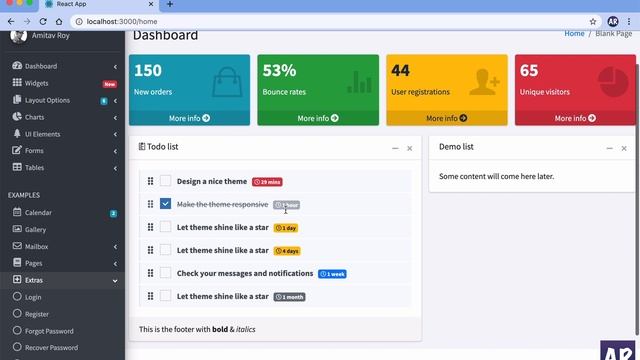Image resolution: width=640 pixels, height=360 pixels.
Task: Collapse the Extras menu chevron
Action: click(115, 281)
